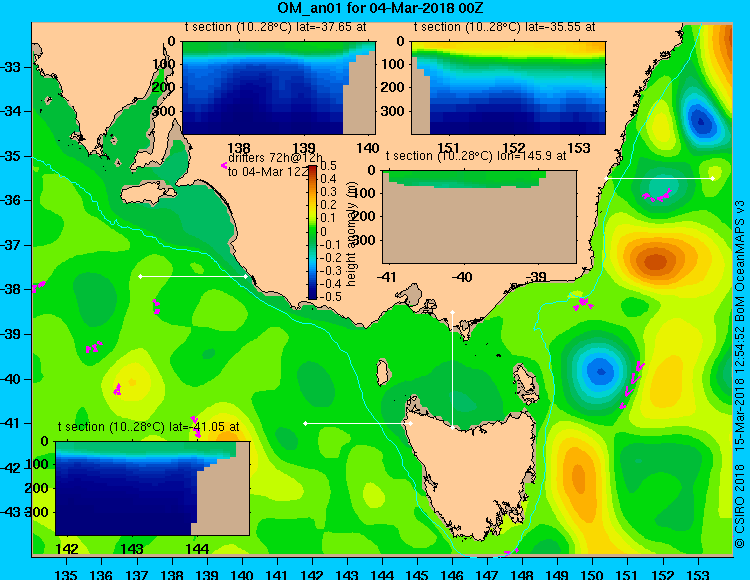Click the blue cold eddy near 150E, 40S

(599, 371)
